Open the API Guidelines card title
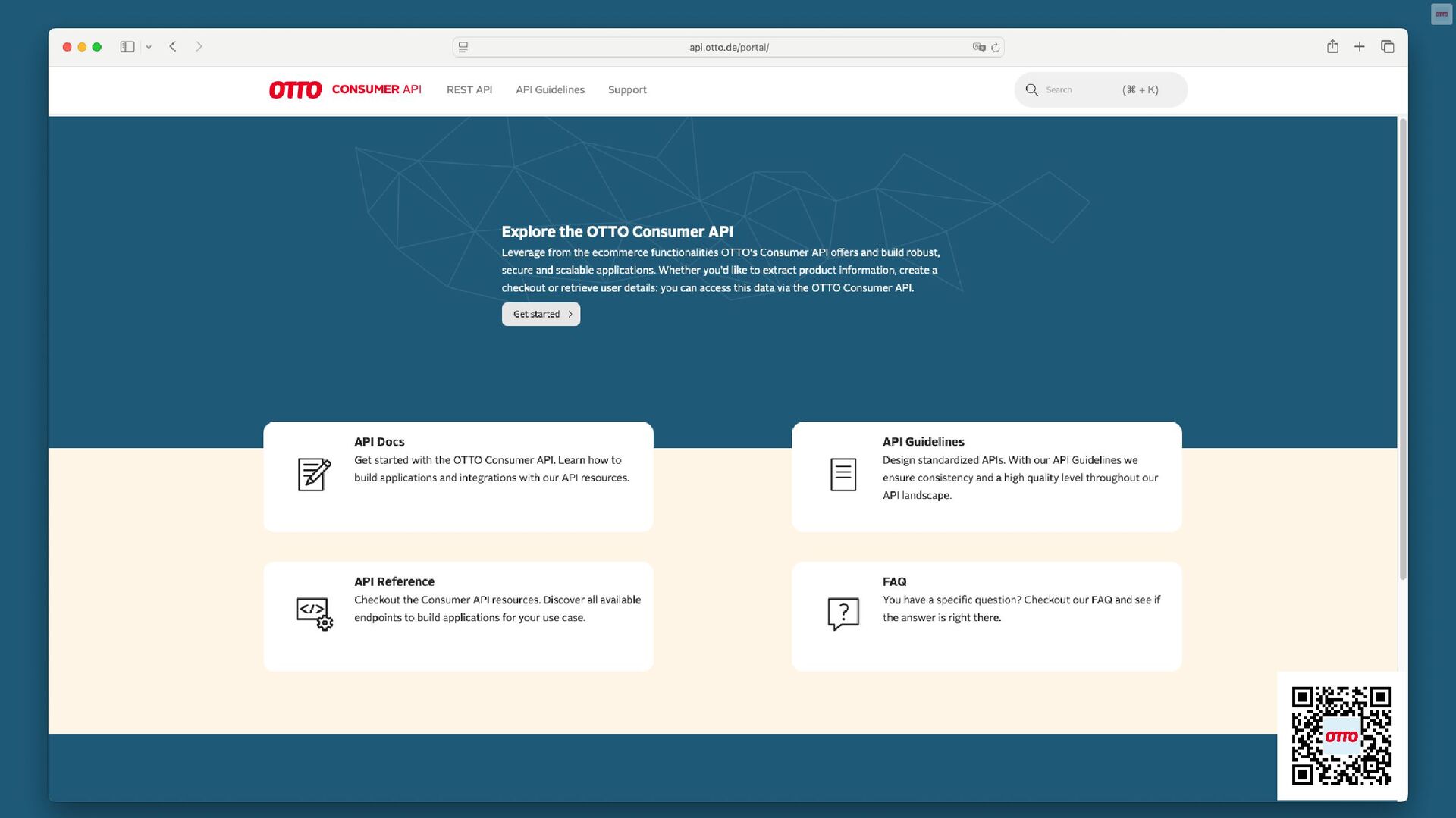Screen dimensions: 1456x818 (923, 442)
